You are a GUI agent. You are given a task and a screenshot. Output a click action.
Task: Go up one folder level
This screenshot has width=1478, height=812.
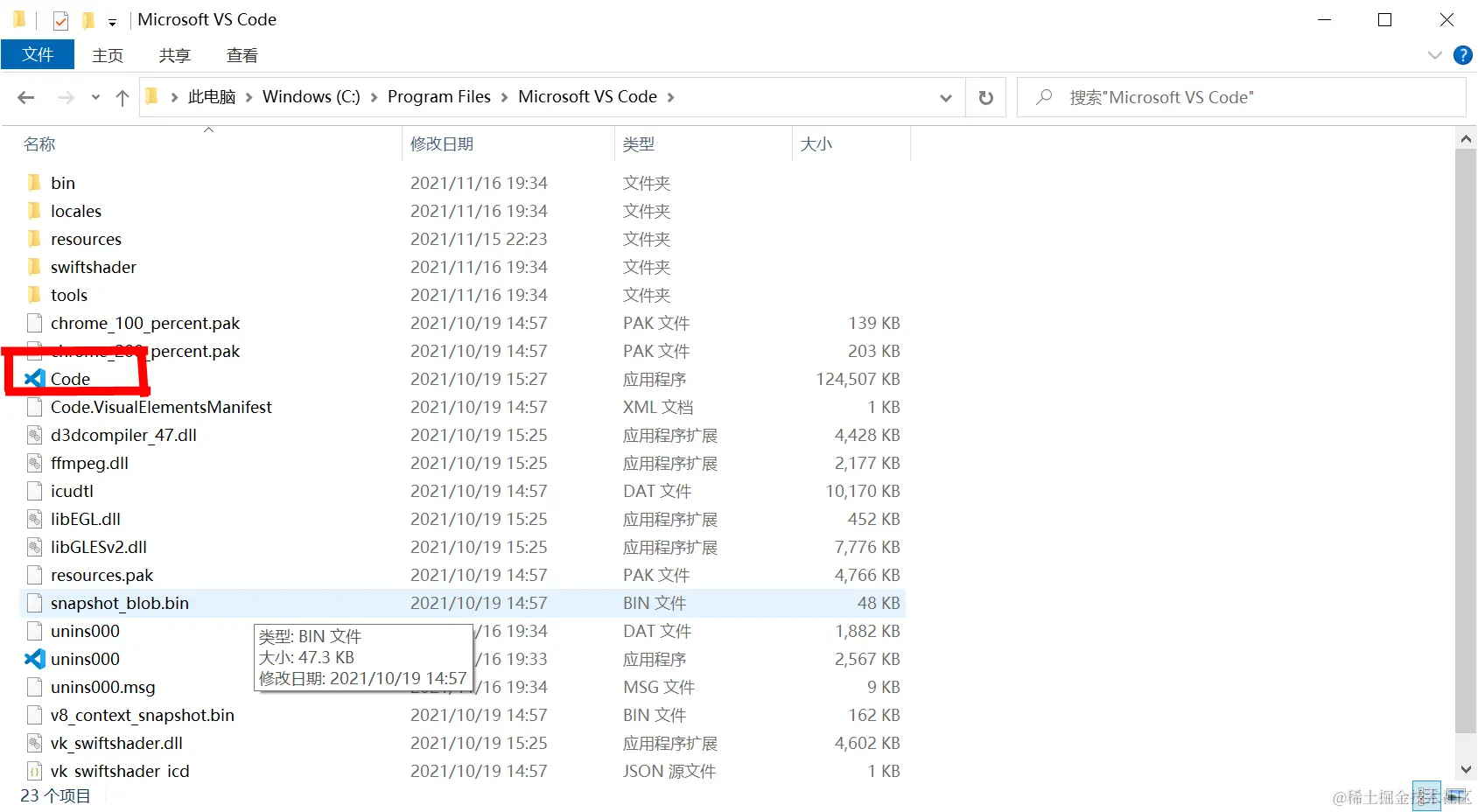[123, 97]
